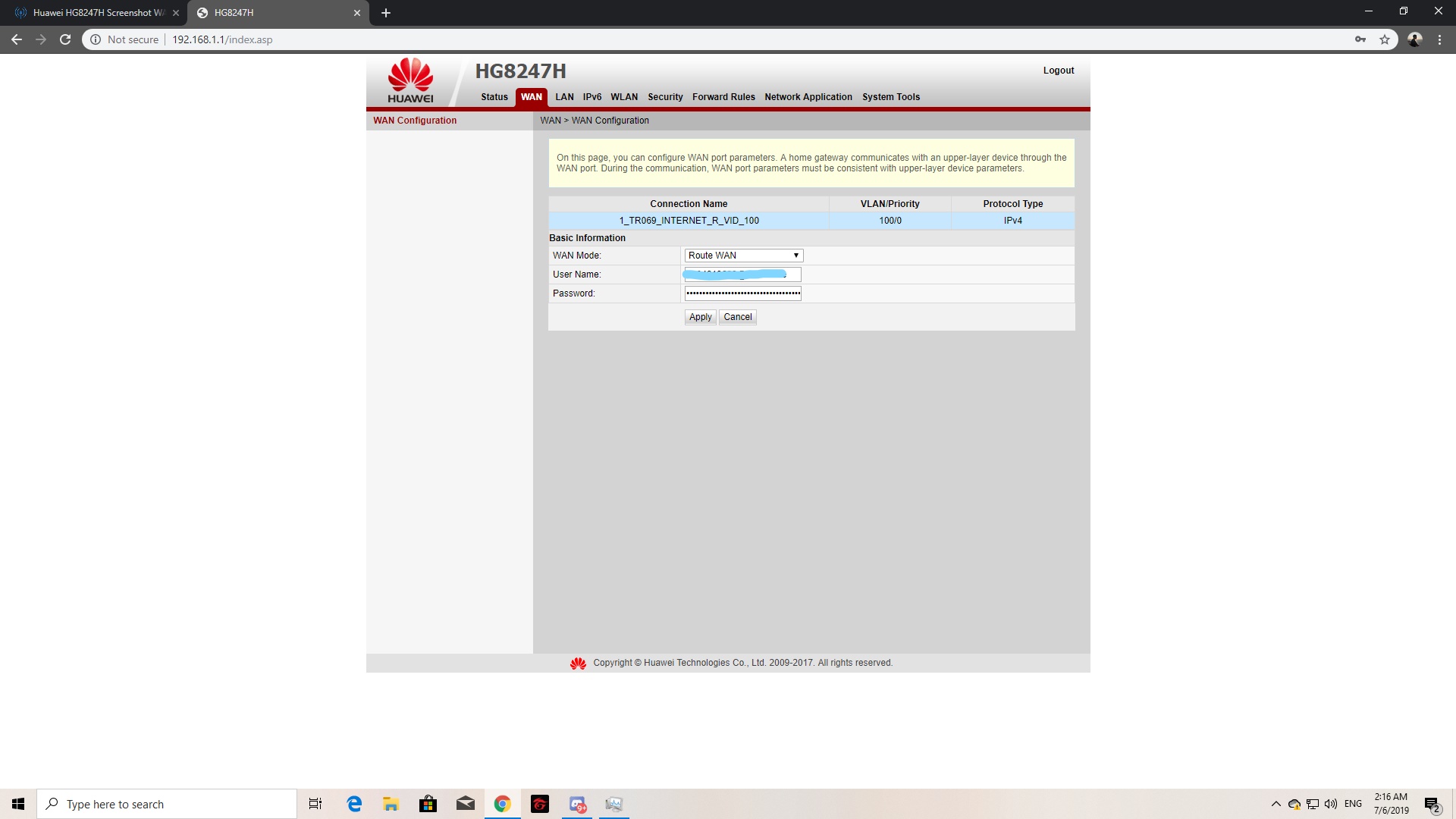Select the 1_TR069_INTERNET_R_VID_100 connection row

click(x=689, y=221)
